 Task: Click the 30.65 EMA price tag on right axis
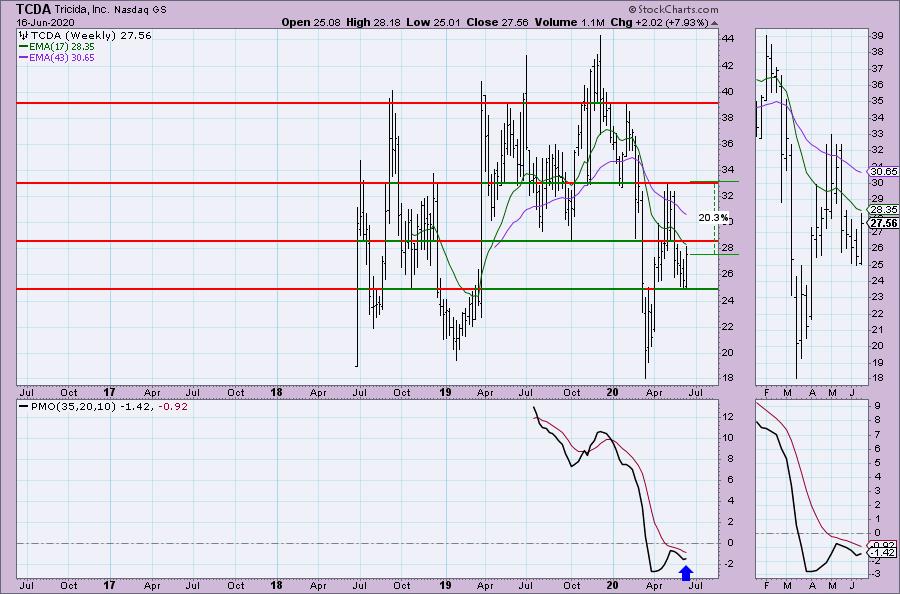[x=883, y=172]
